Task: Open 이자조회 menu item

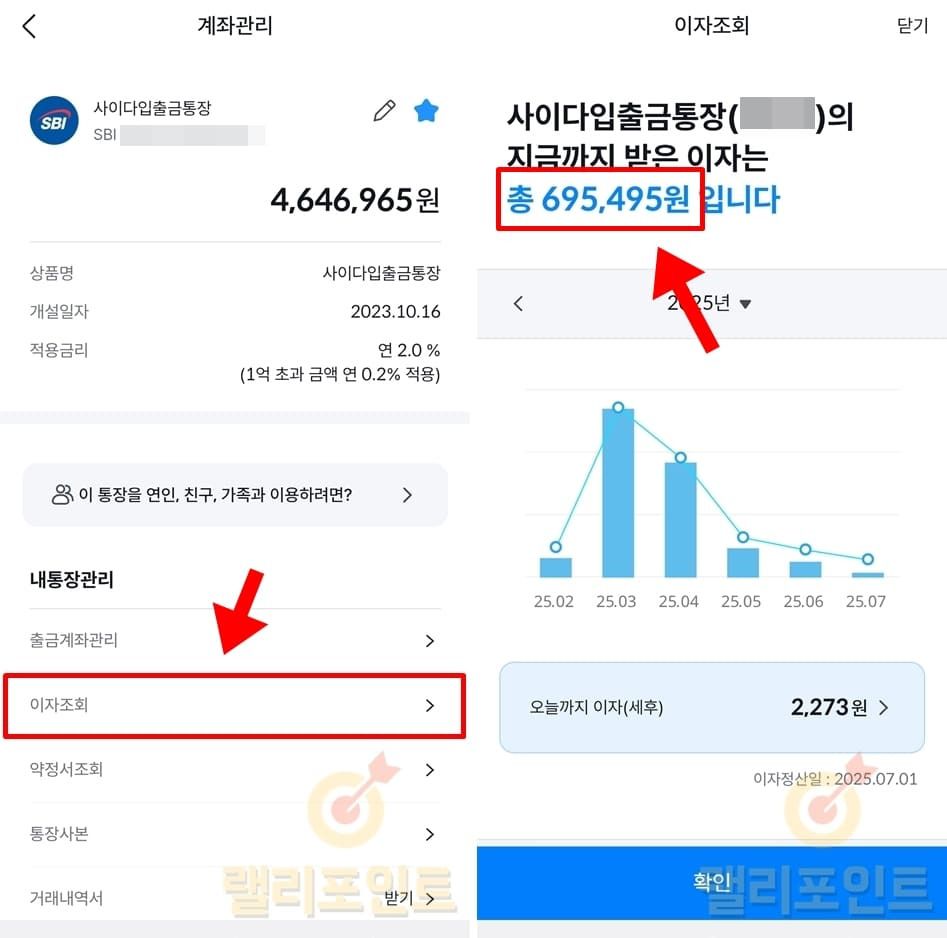Action: (x=235, y=705)
